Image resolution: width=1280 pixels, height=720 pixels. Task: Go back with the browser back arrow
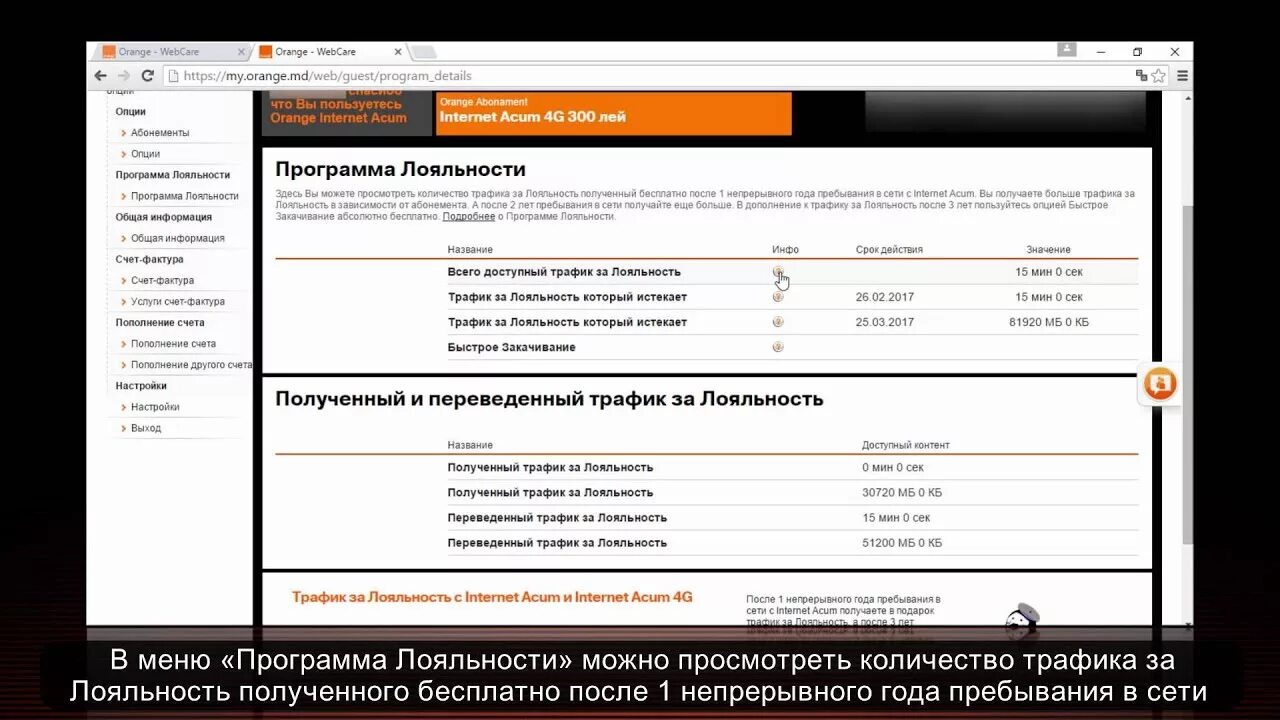pos(100,76)
